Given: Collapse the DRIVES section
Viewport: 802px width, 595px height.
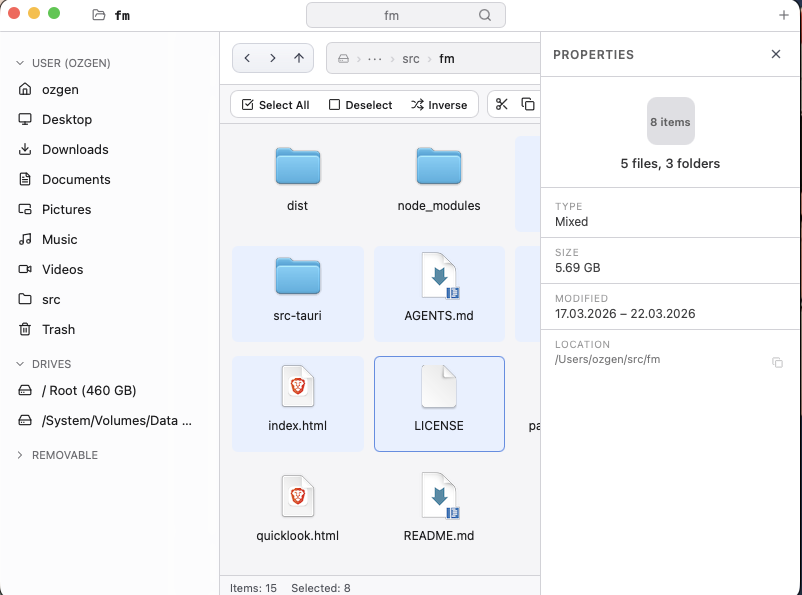Looking at the screenshot, I should pos(21,363).
